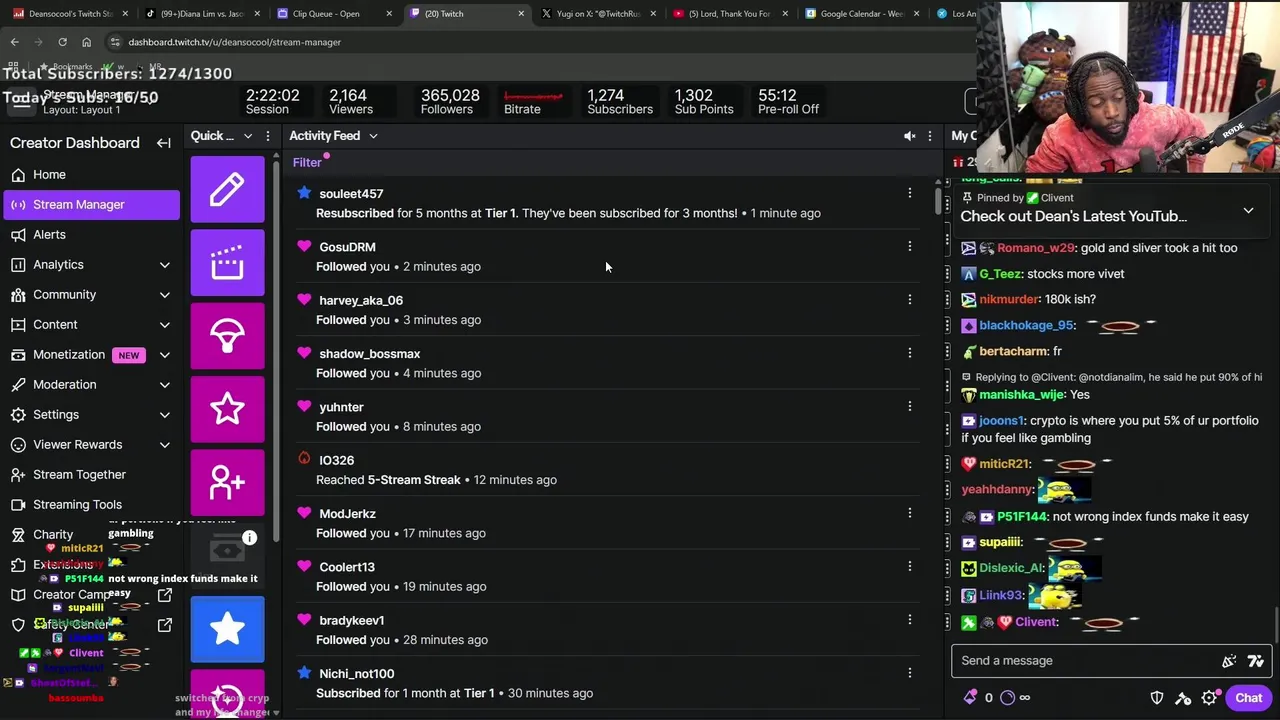Click the blue star quick action tile
Image resolution: width=1280 pixels, height=720 pixels.
click(227, 629)
